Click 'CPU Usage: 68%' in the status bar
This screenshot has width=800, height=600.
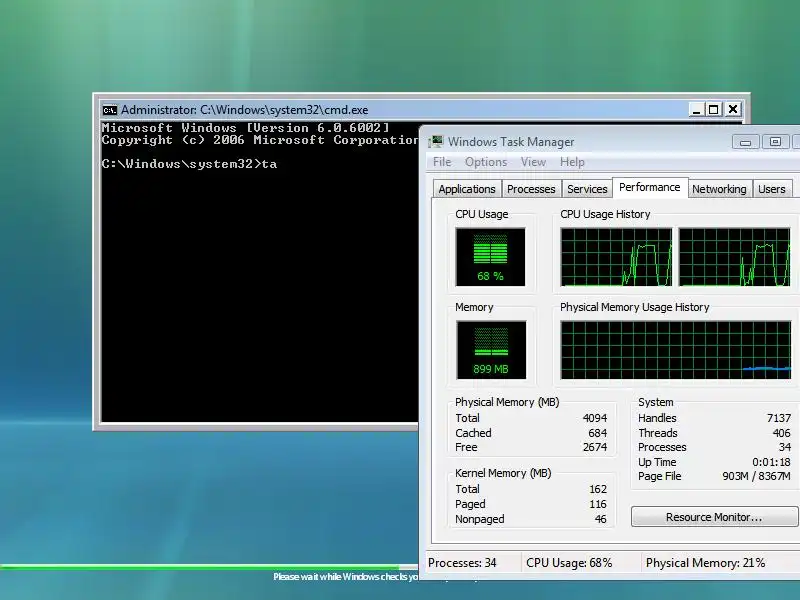coord(569,563)
